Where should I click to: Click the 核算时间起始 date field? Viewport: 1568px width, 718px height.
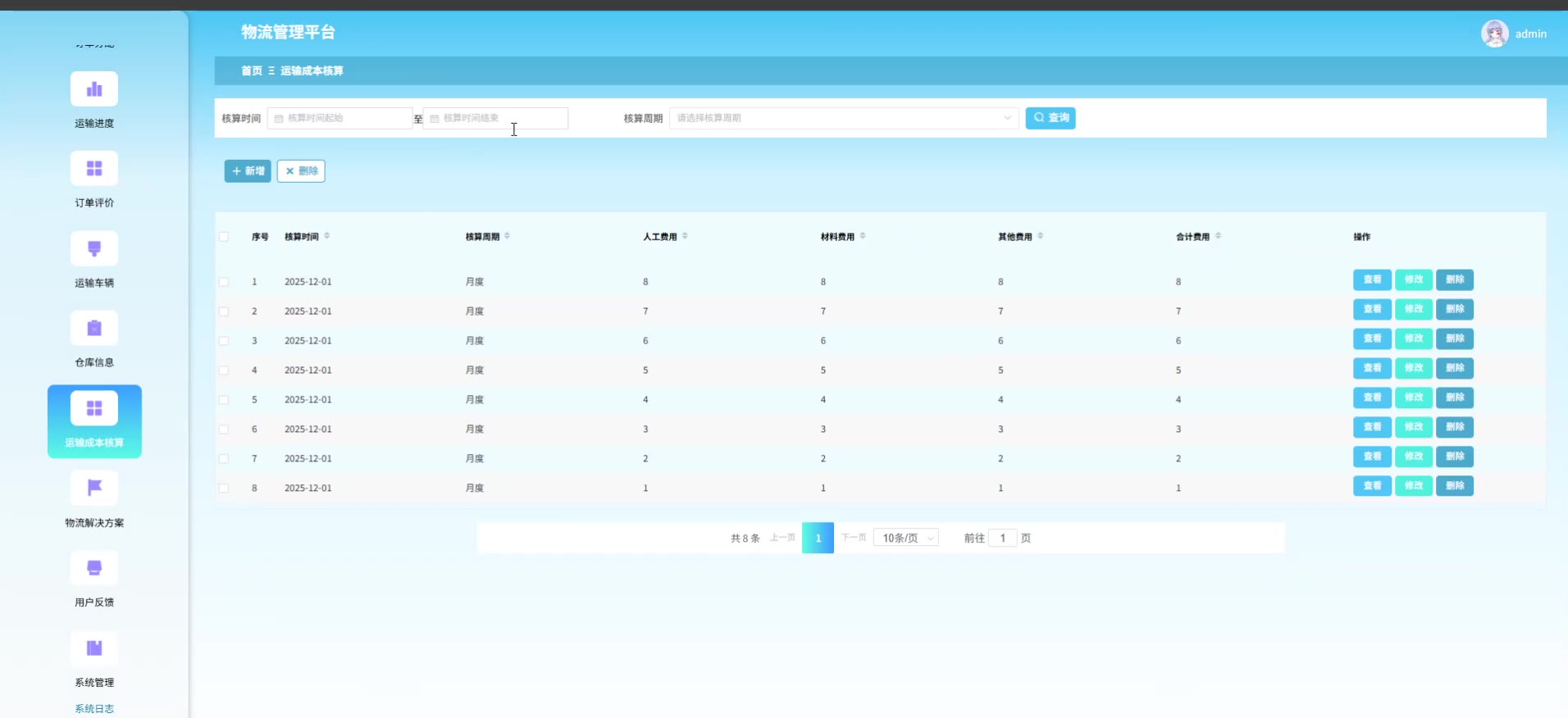tap(340, 118)
